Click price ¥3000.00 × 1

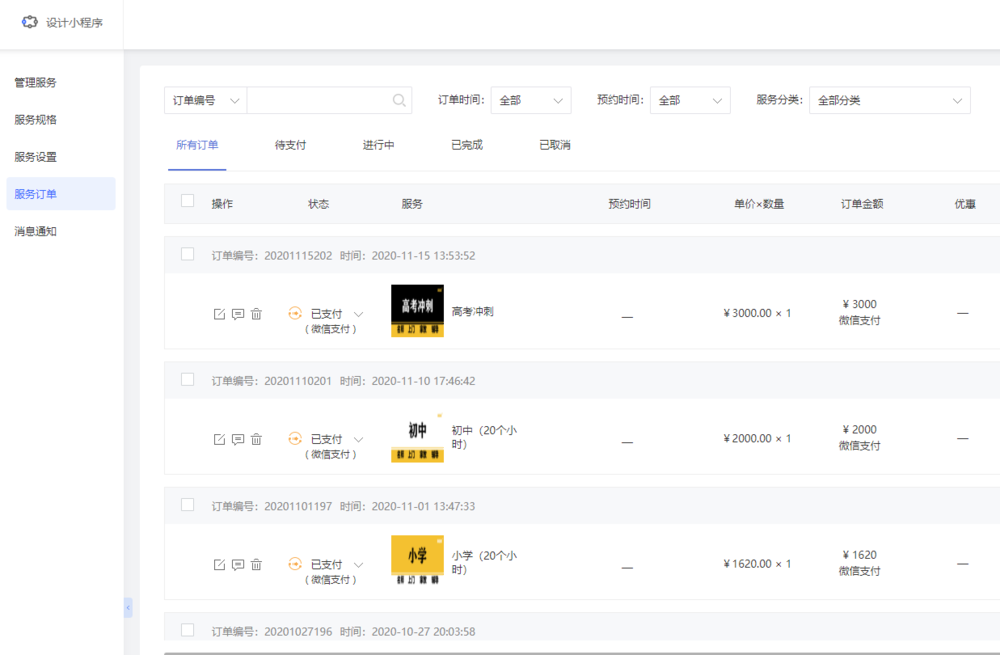point(757,313)
